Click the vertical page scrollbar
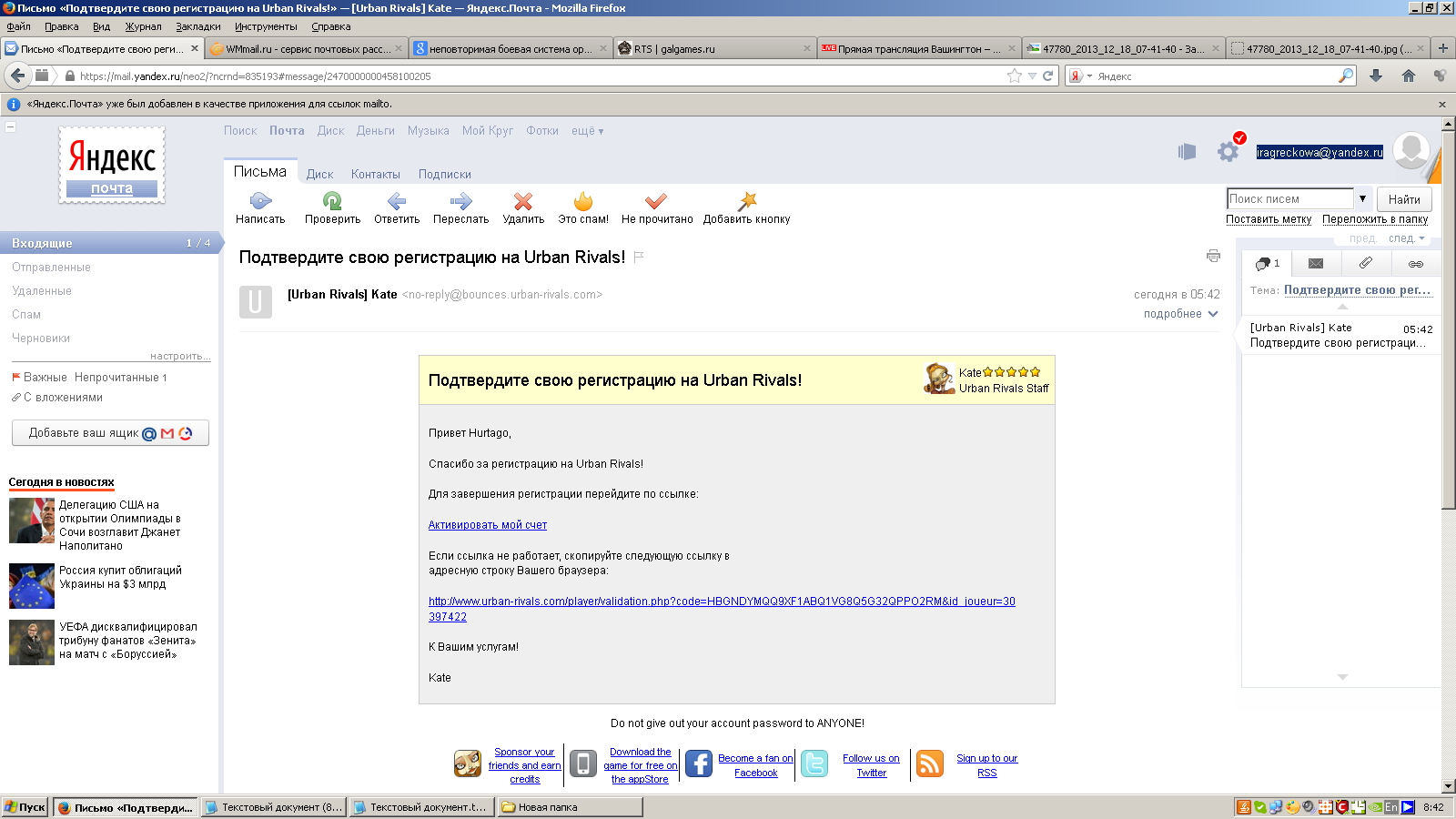1456x819 pixels. 1448,318
